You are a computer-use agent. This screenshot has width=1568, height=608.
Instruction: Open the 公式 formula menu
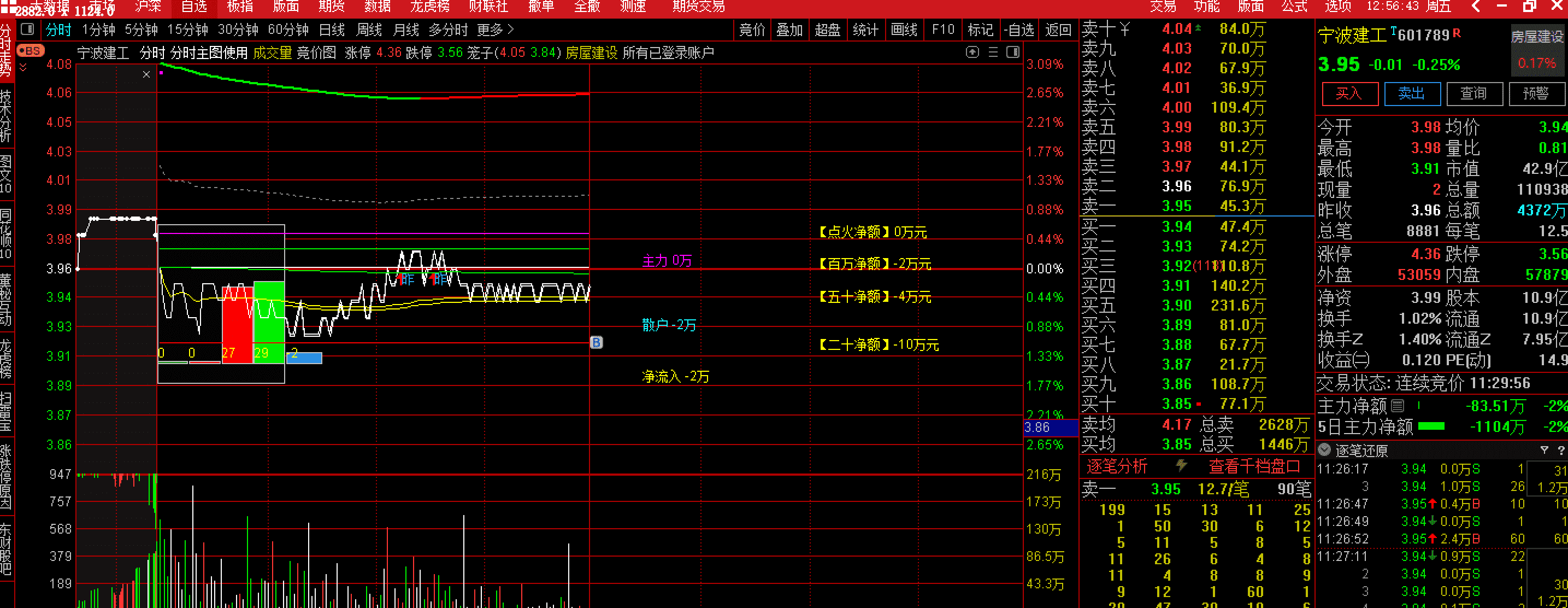(x=1295, y=7)
